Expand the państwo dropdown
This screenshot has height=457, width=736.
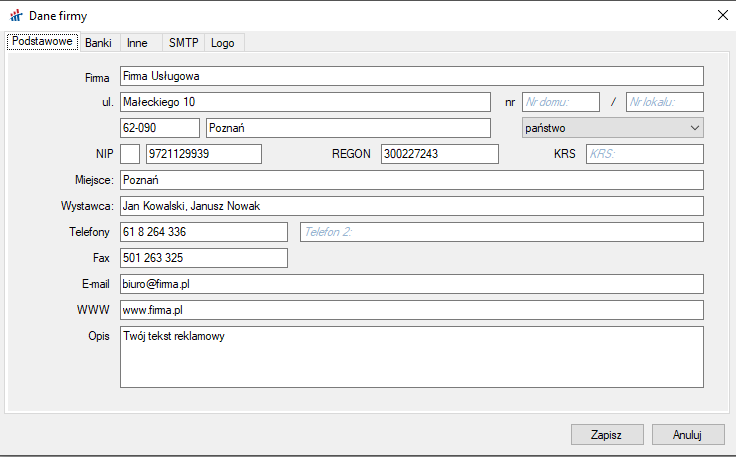613,128
